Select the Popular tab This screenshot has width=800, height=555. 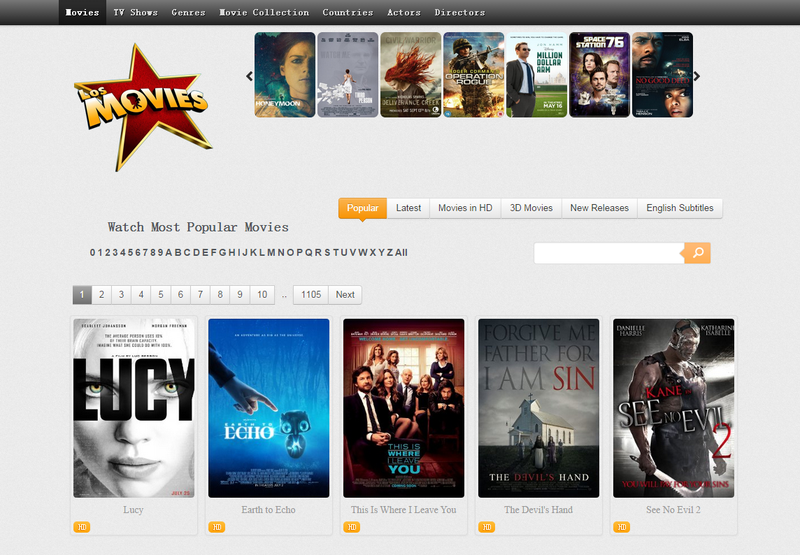[x=362, y=208]
